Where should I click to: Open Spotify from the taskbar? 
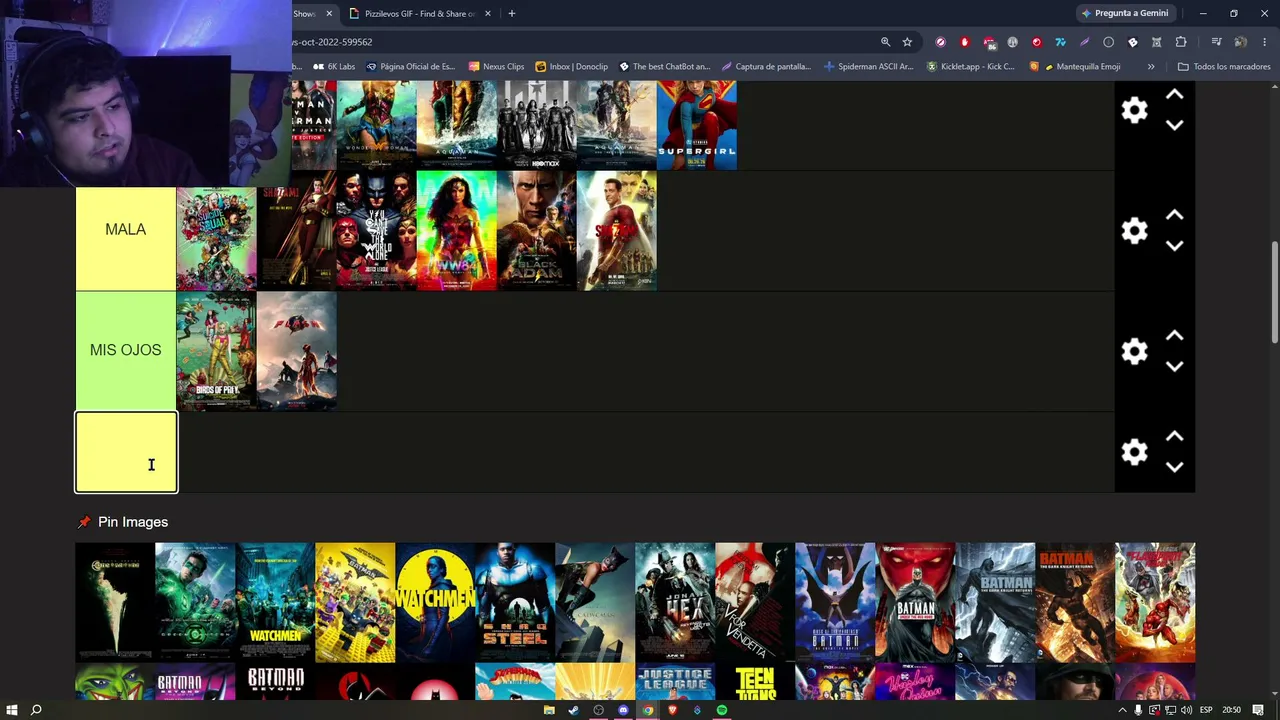721,710
